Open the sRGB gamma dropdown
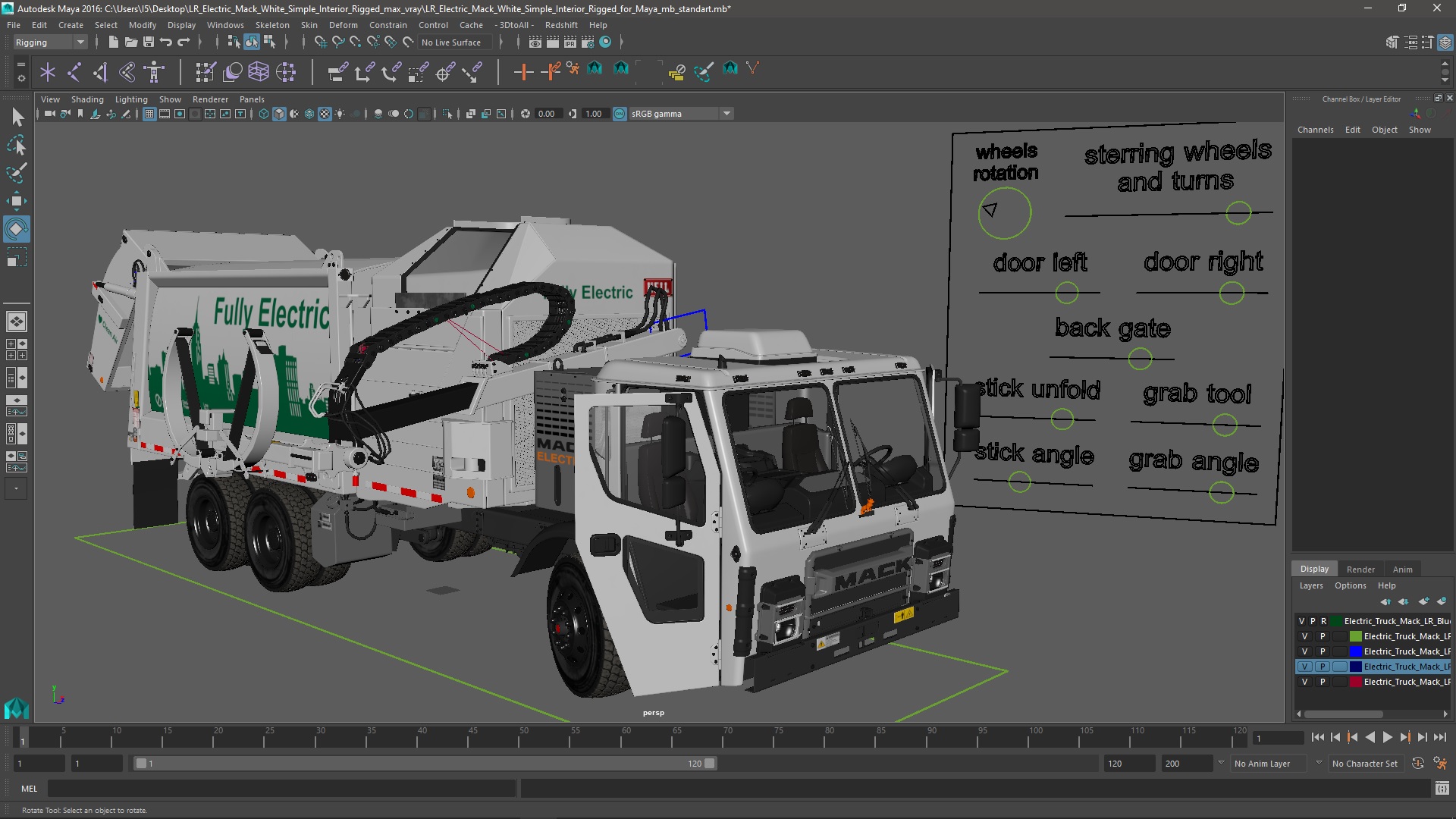 click(681, 114)
